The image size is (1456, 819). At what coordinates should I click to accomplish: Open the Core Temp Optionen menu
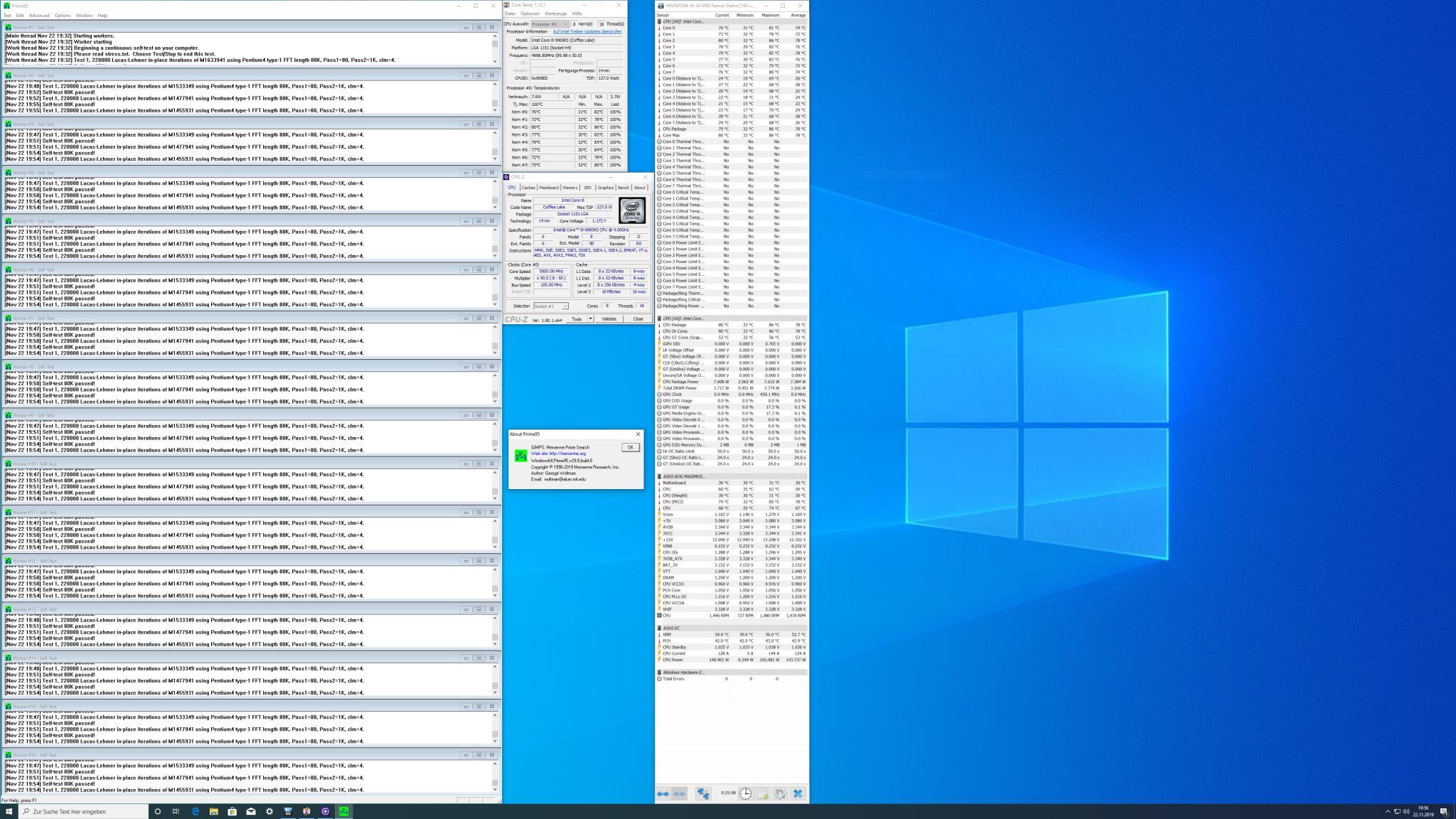[x=530, y=14]
